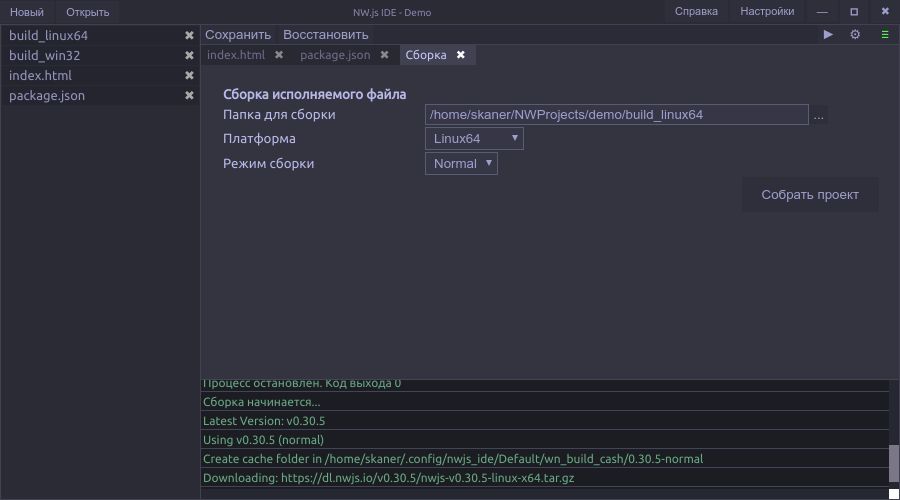
Task: Close the index.html editor tab
Action: tap(279, 55)
